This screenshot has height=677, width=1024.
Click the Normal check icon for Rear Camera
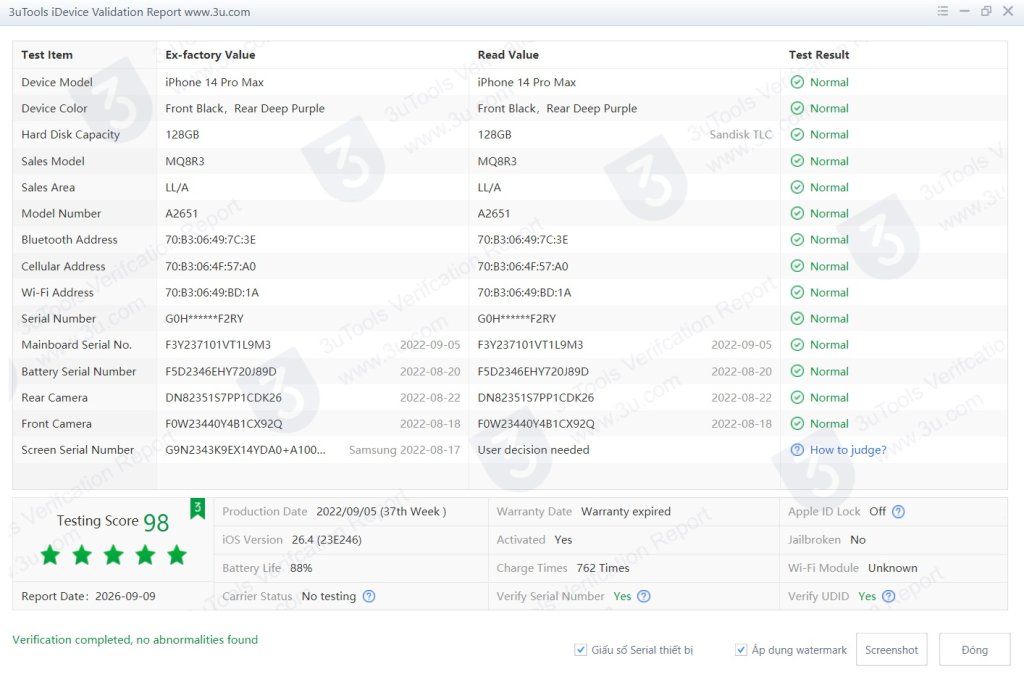tap(797, 398)
